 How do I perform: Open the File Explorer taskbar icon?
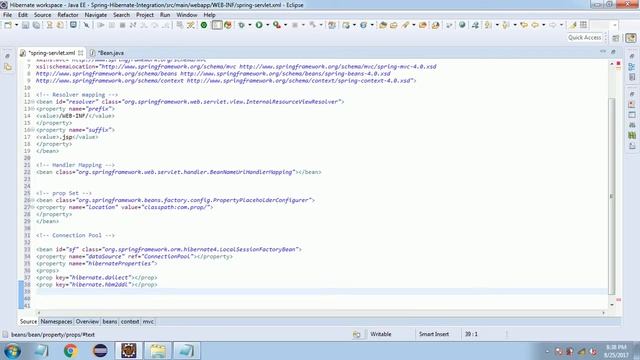point(158,351)
